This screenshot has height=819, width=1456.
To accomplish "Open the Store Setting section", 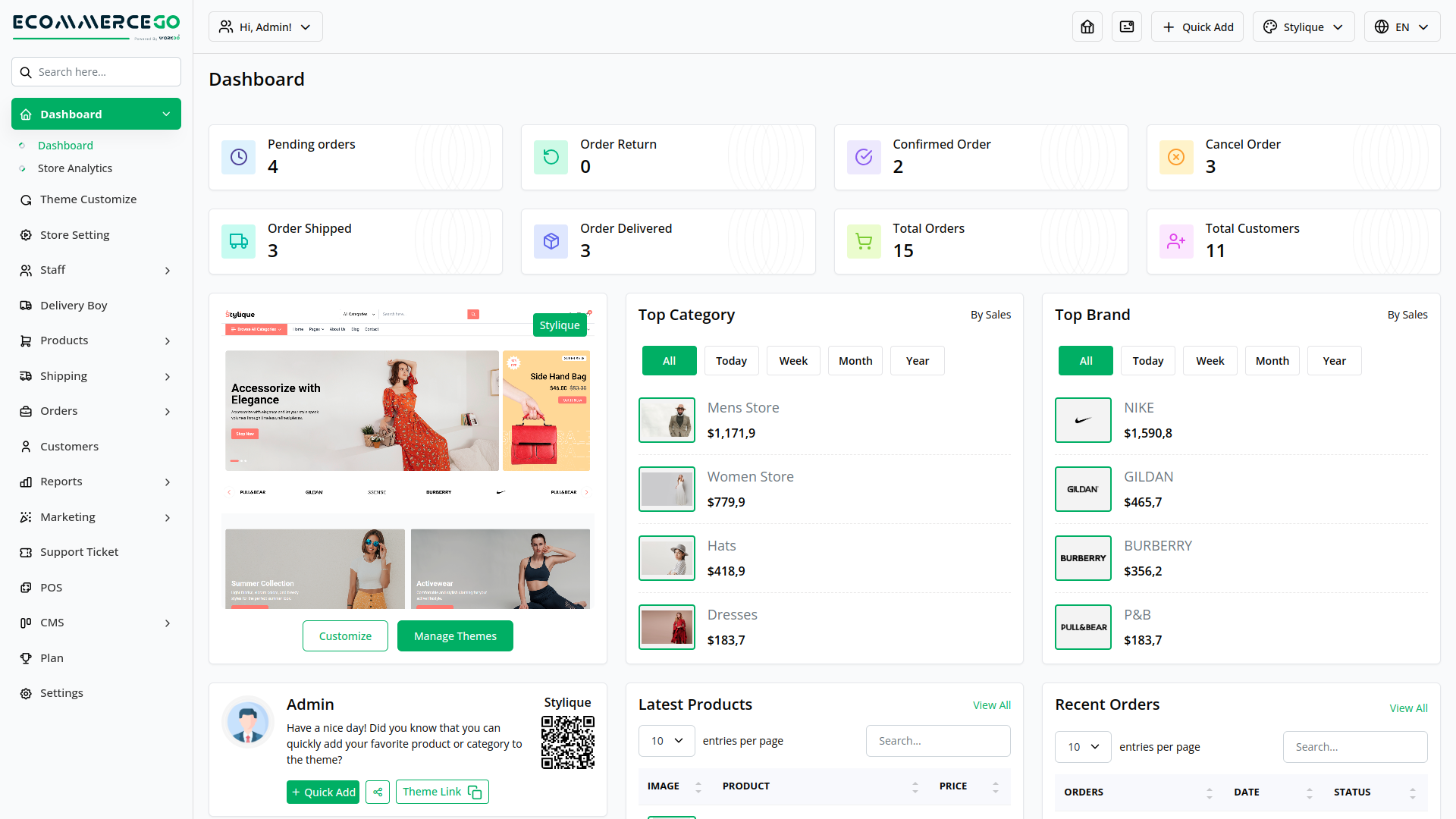I will pos(74,234).
